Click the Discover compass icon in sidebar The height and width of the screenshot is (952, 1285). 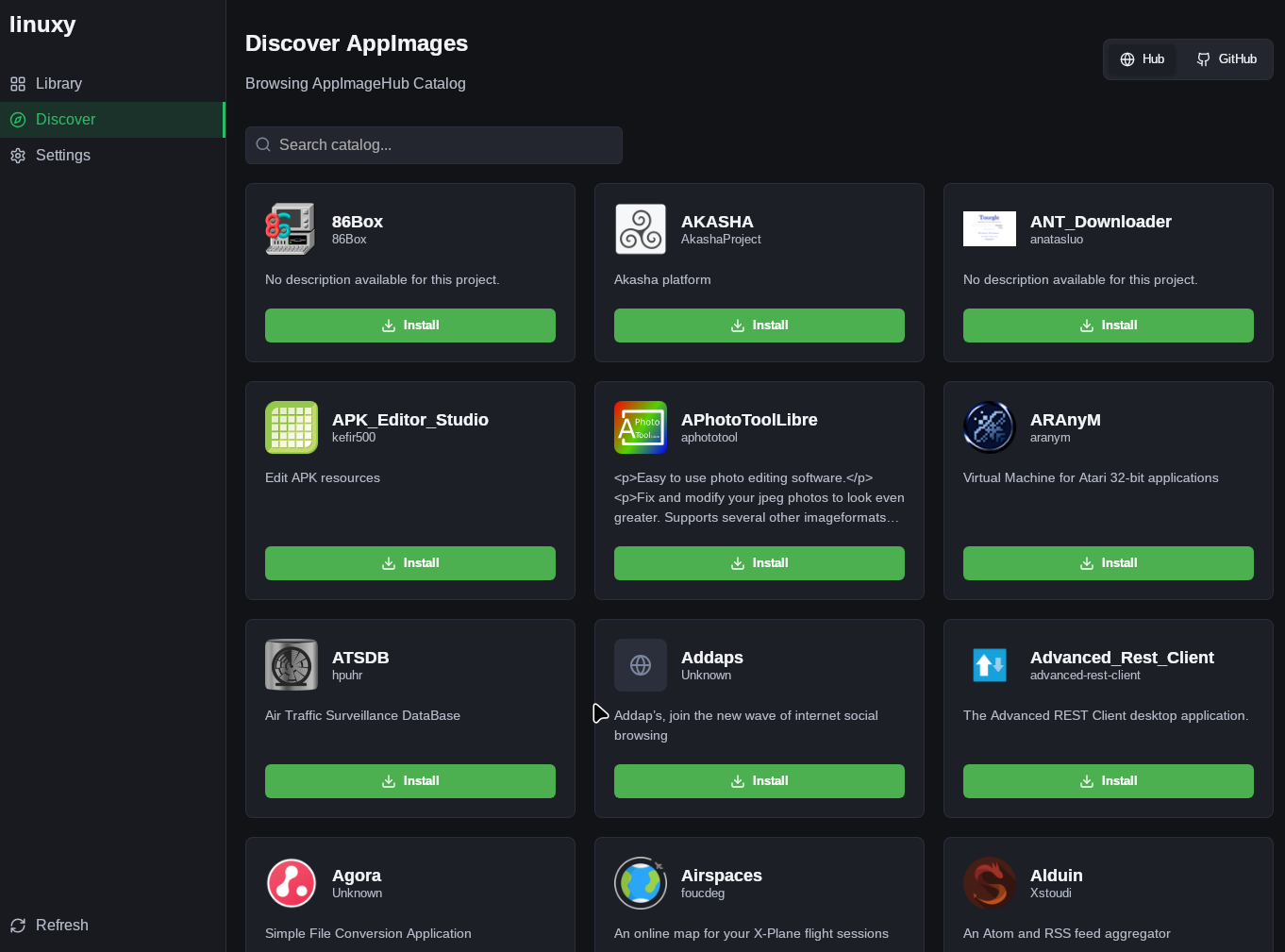tap(18, 120)
